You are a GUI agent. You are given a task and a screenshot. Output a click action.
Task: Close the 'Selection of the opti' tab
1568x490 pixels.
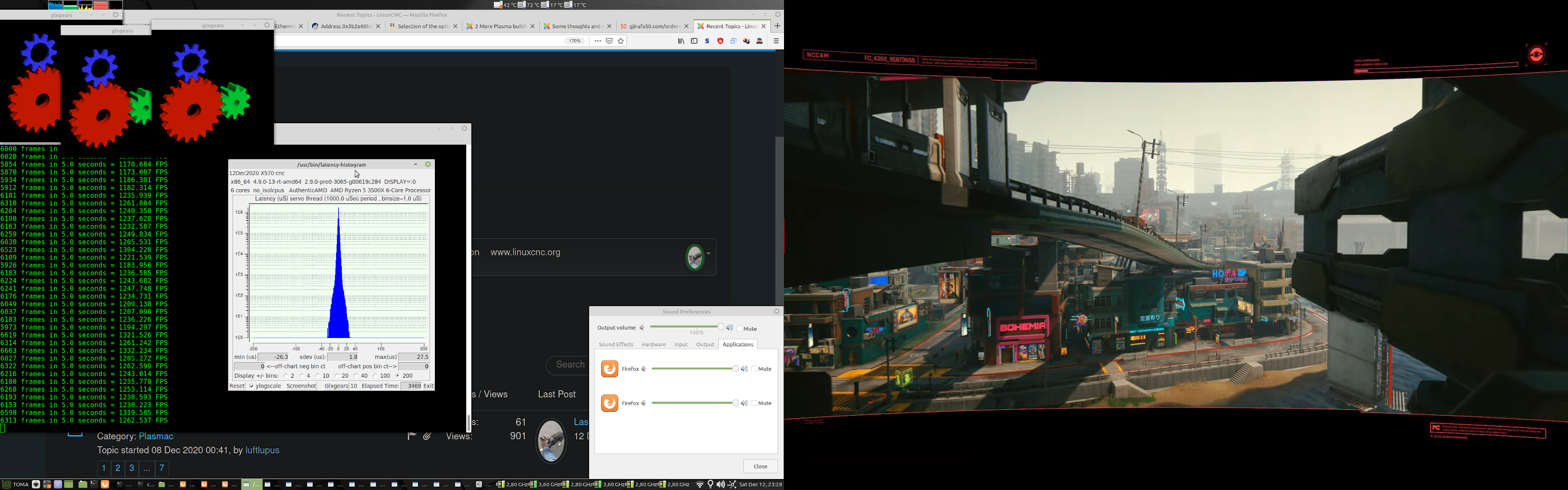click(x=455, y=27)
